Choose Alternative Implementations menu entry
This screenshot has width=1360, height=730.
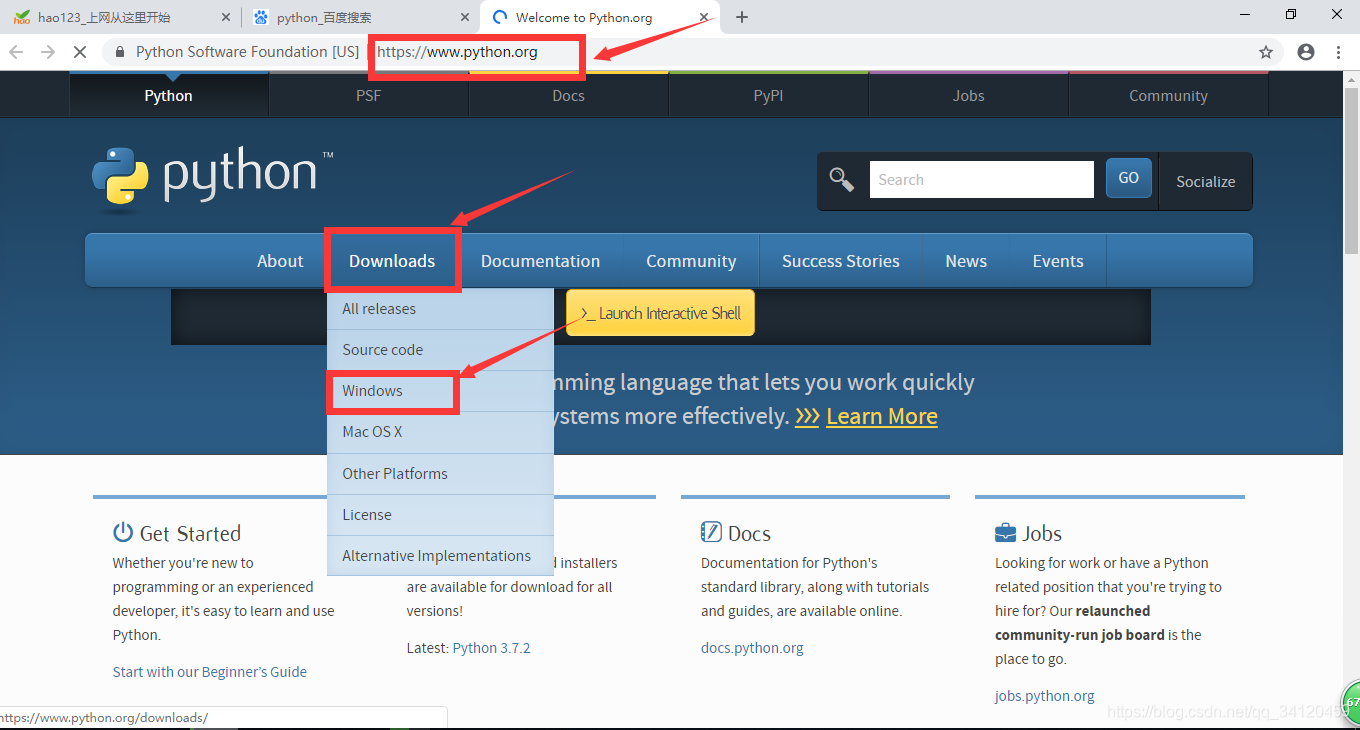[440, 555]
